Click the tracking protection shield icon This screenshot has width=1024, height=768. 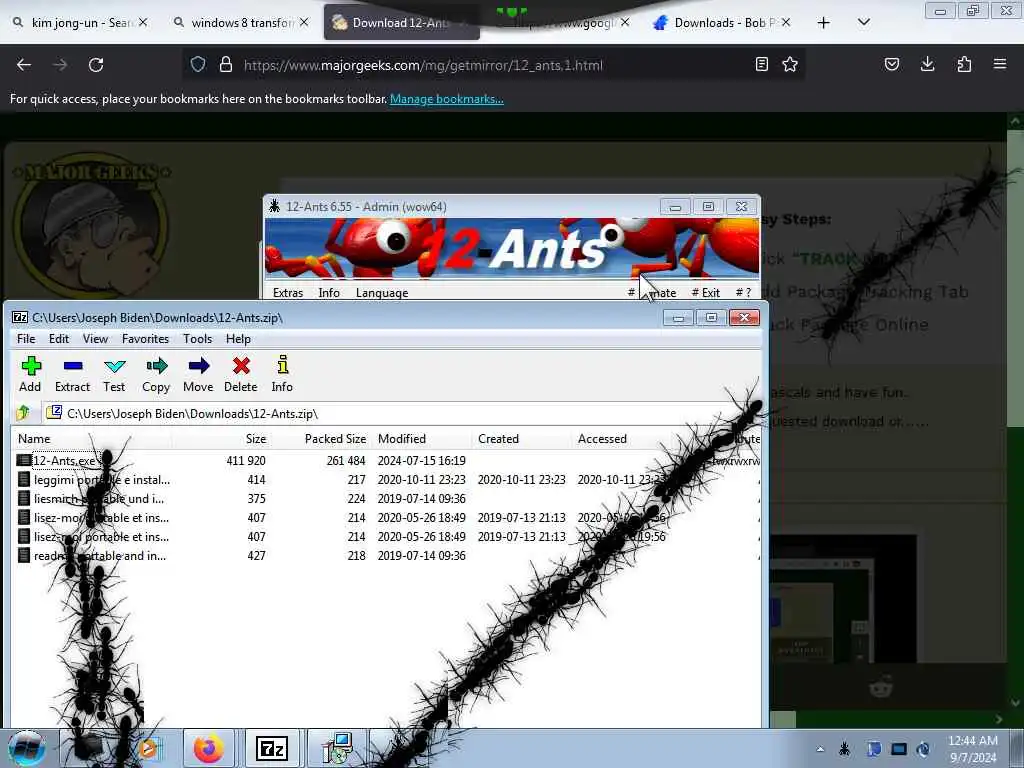pyautogui.click(x=198, y=65)
